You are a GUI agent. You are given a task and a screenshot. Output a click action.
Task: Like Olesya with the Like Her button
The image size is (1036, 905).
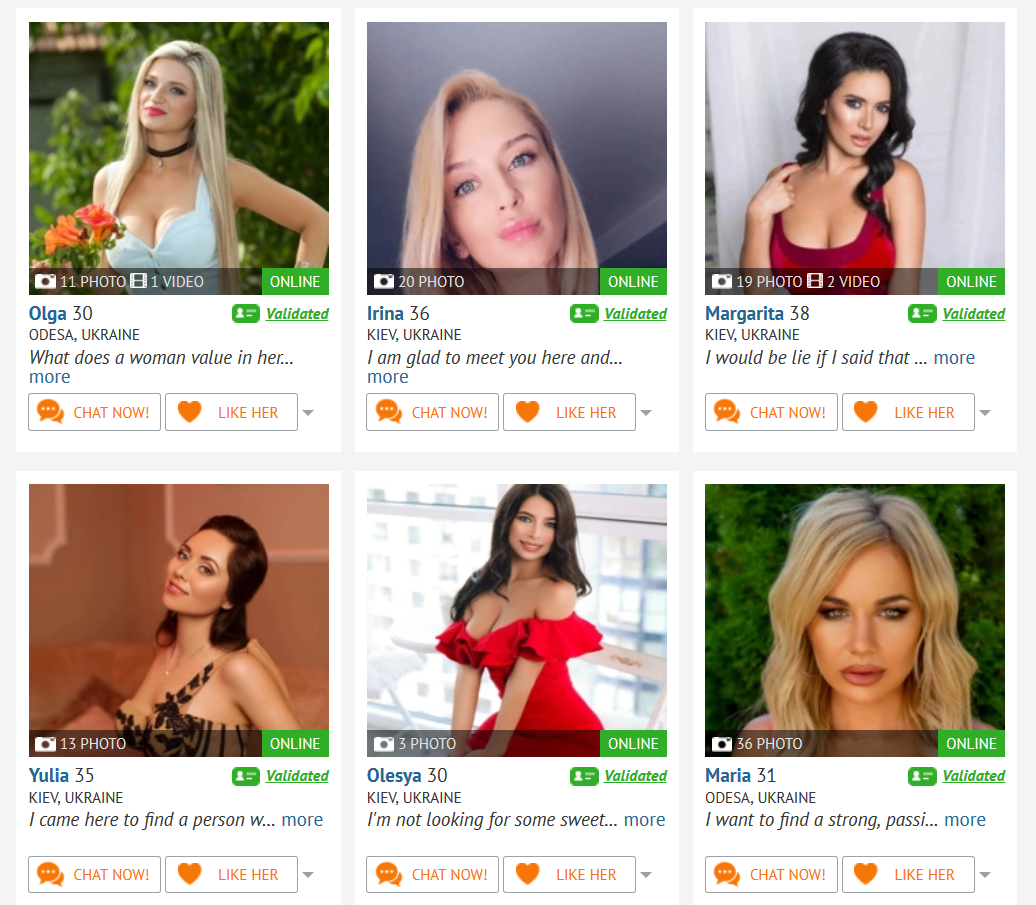569,874
